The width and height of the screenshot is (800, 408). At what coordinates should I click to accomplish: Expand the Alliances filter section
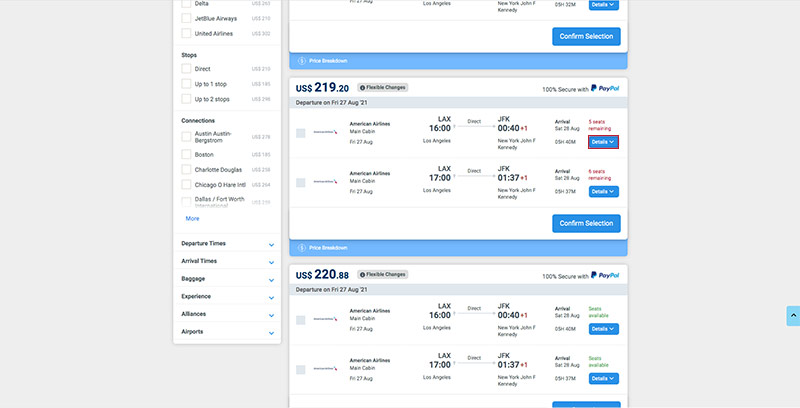pyautogui.click(x=227, y=314)
